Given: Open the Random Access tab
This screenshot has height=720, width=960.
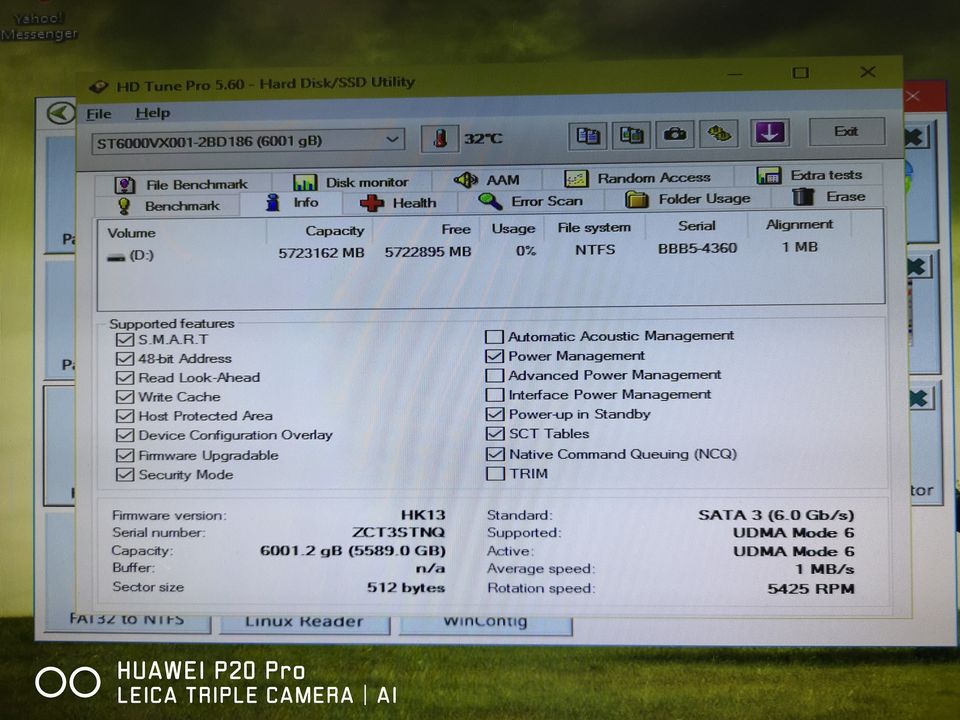Looking at the screenshot, I should point(576,178).
